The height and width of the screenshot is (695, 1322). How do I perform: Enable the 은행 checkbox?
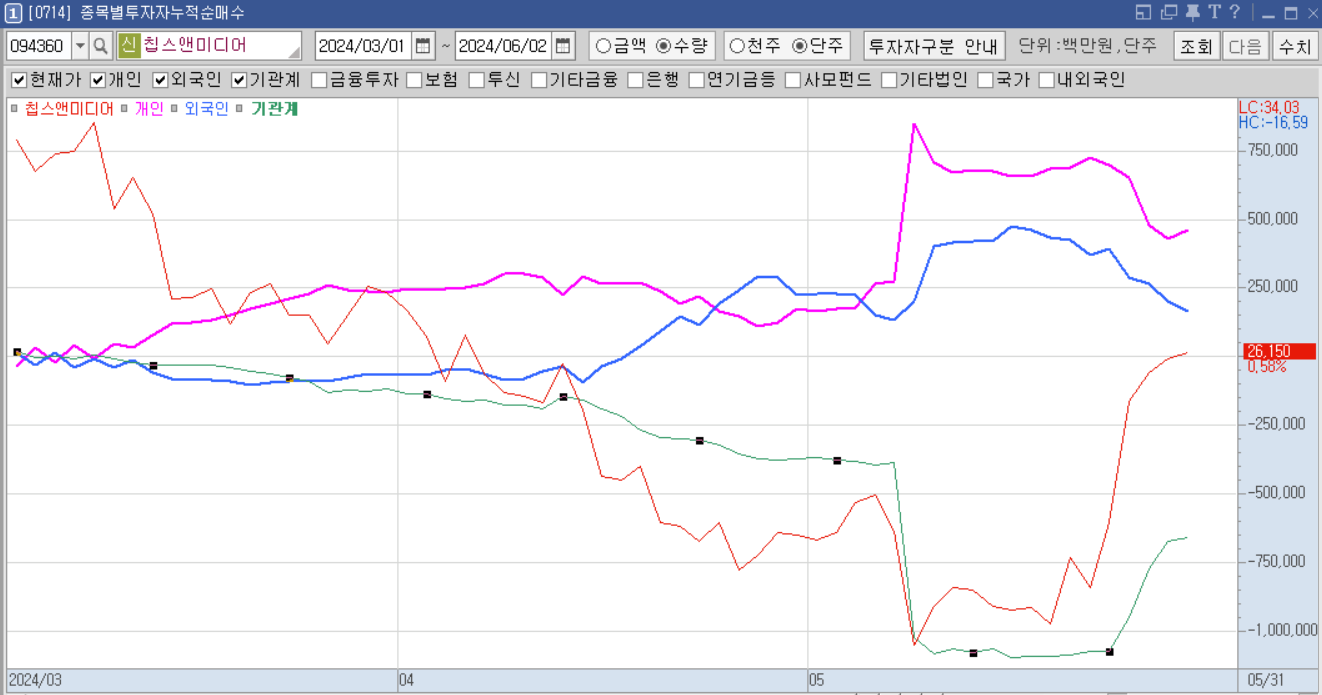coord(635,80)
